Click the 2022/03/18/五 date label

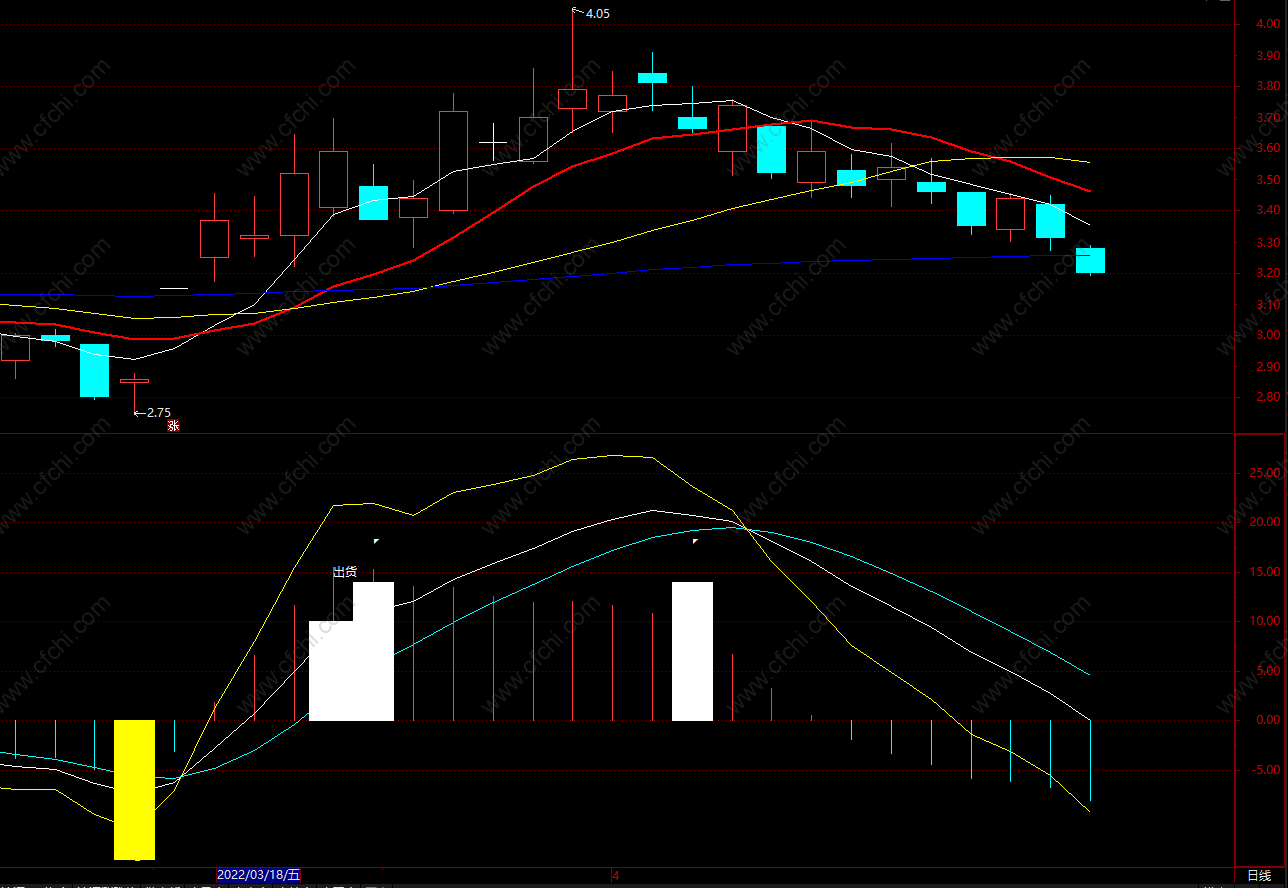pyautogui.click(x=259, y=875)
